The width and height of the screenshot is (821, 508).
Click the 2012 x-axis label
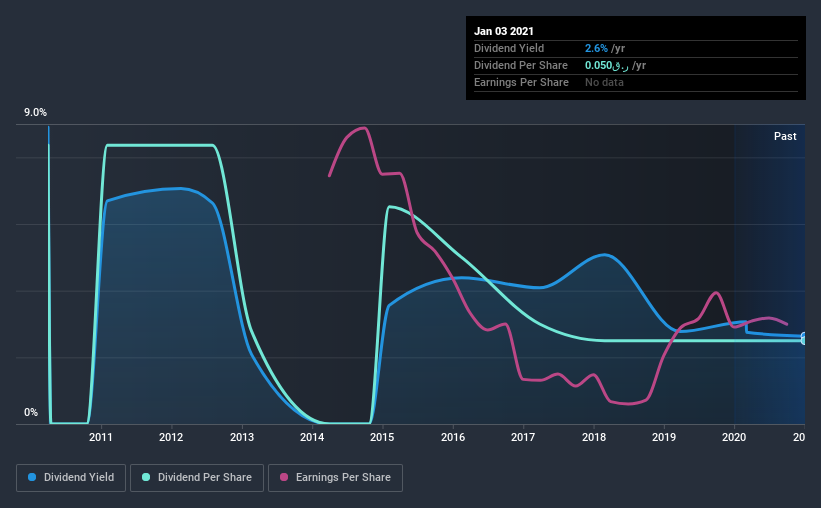point(171,437)
